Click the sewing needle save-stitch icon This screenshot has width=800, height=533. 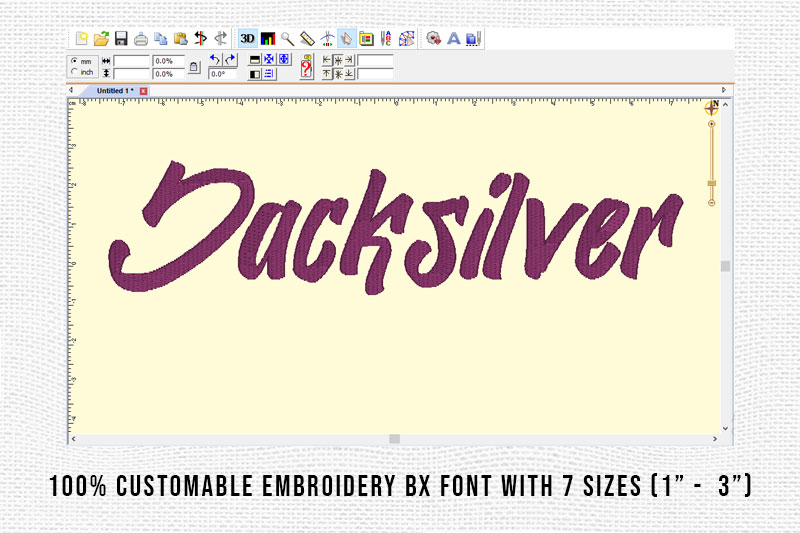473,39
